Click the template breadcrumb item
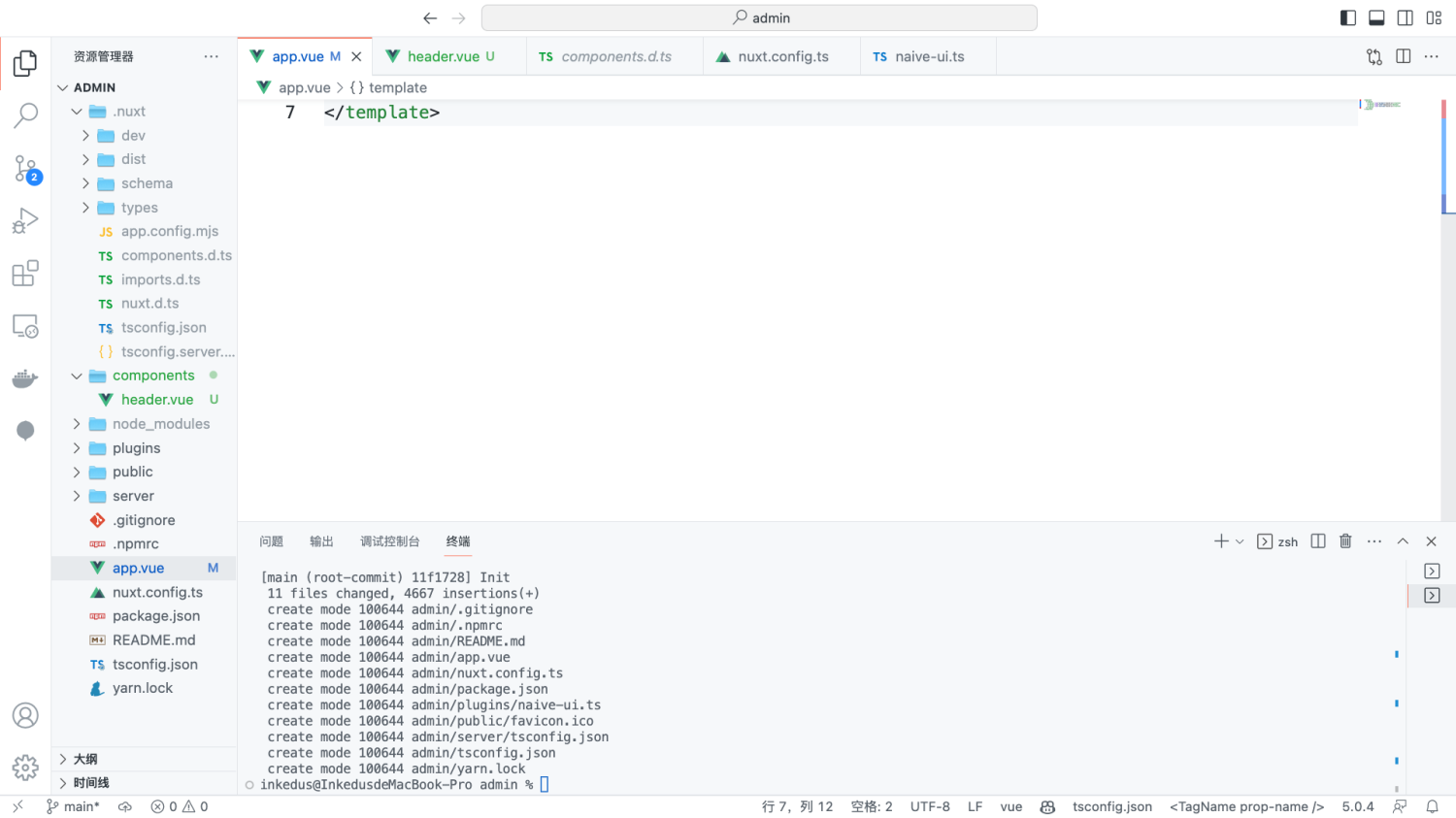The image size is (1456, 818). (388, 87)
